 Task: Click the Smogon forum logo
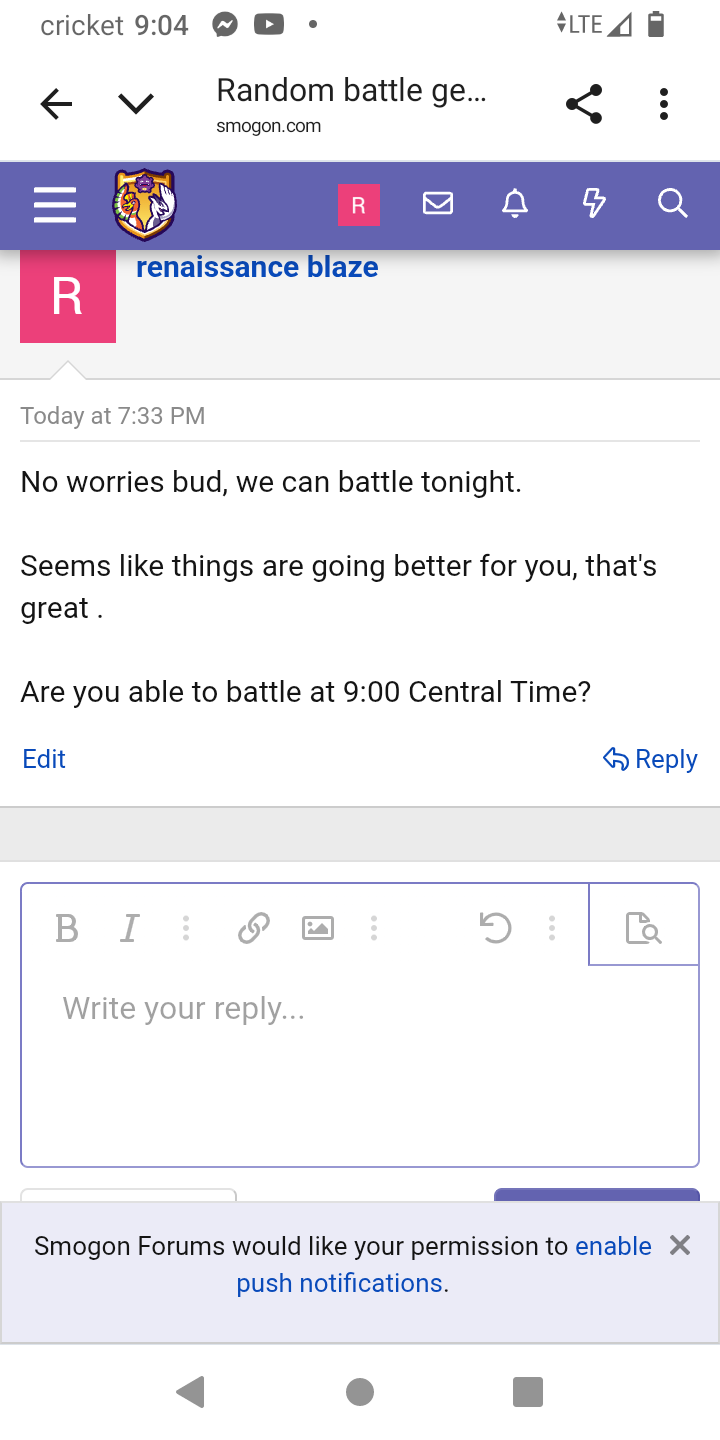(145, 204)
